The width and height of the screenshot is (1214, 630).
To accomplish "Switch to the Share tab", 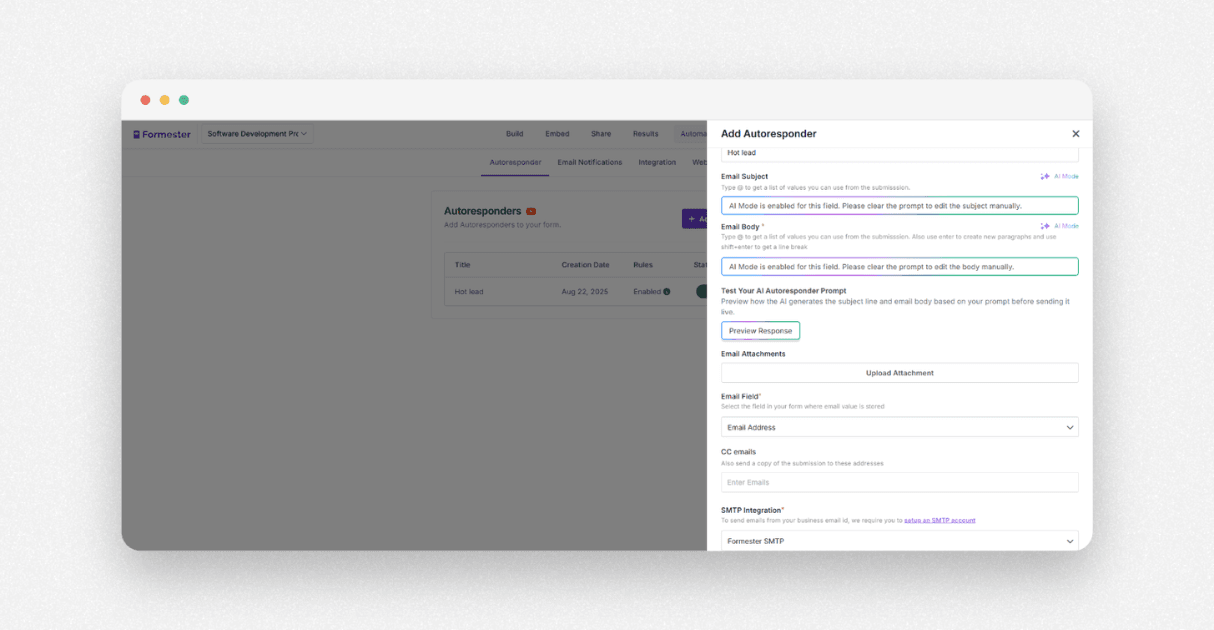I will tap(601, 134).
